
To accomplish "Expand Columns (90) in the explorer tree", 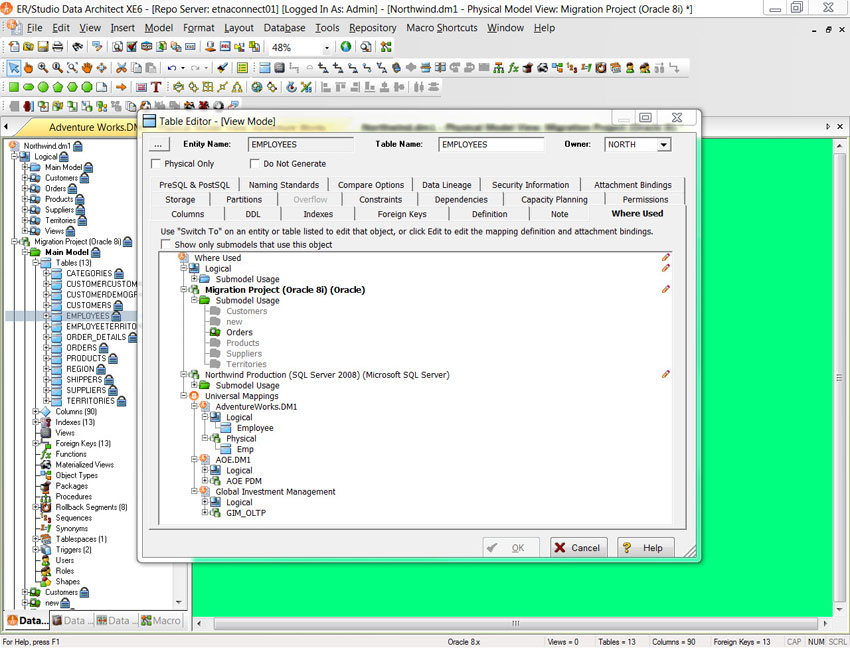I will click(x=35, y=412).
